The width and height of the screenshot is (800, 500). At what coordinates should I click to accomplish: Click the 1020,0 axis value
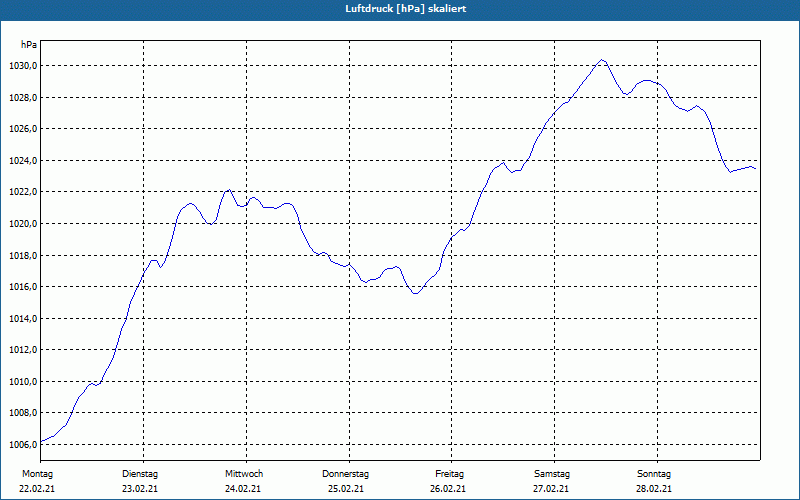coord(23,224)
